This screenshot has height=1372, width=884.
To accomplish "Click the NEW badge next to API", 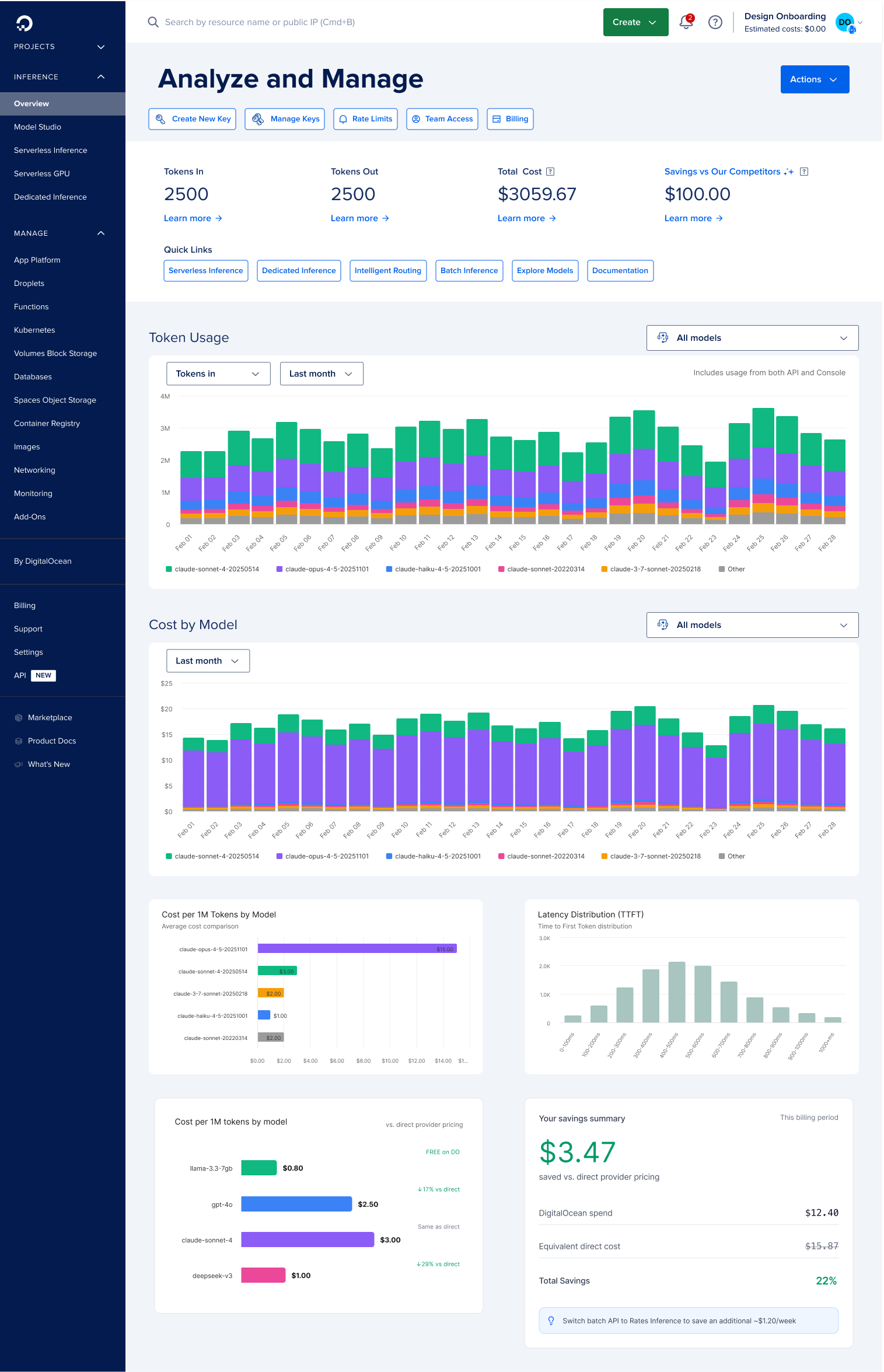I will (x=43, y=676).
